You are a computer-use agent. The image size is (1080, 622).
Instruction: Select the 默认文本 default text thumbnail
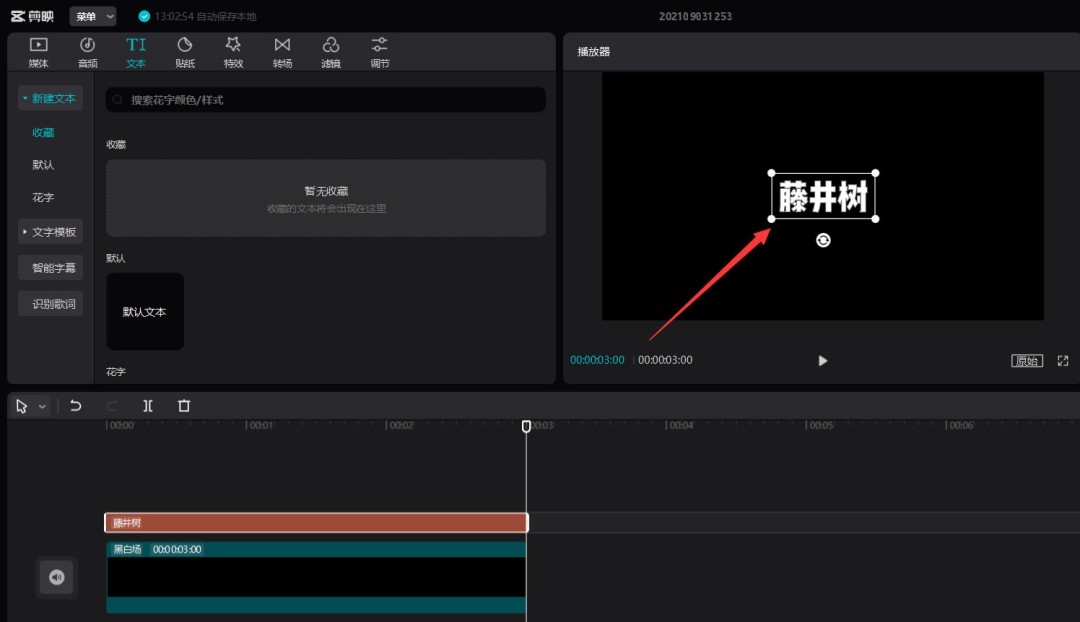point(144,311)
